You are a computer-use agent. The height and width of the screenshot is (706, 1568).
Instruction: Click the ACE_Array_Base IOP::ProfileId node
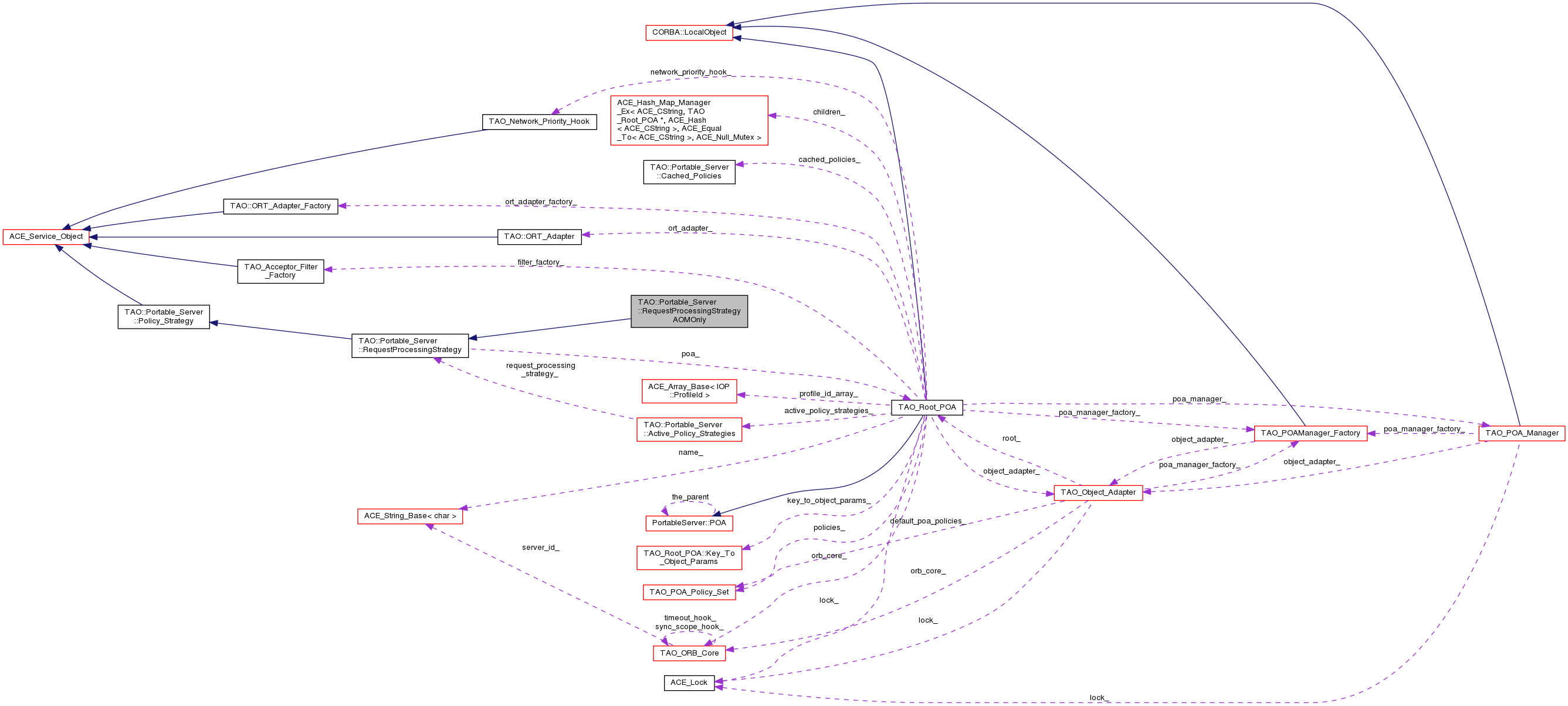tap(689, 391)
